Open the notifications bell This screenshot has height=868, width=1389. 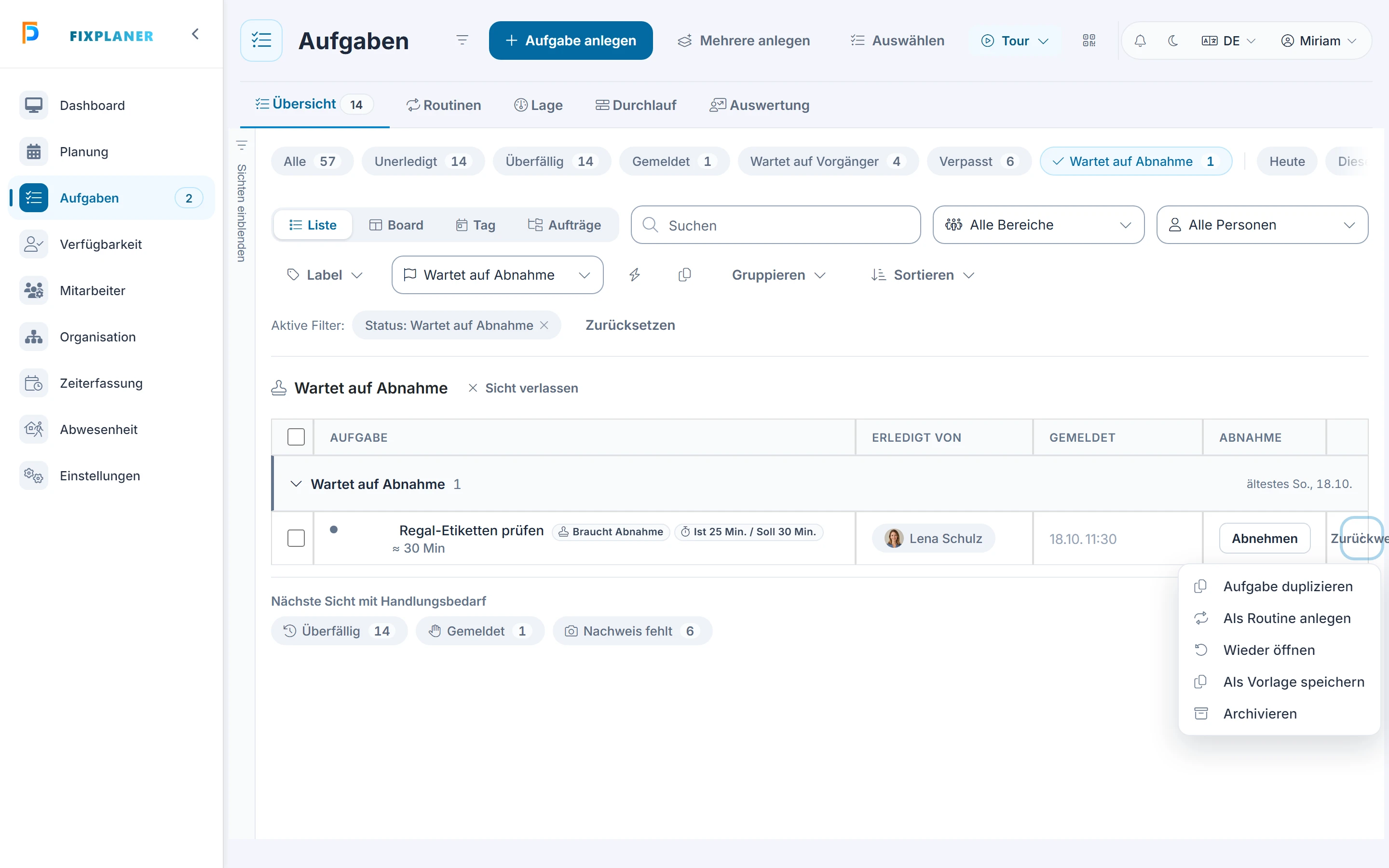coord(1140,41)
